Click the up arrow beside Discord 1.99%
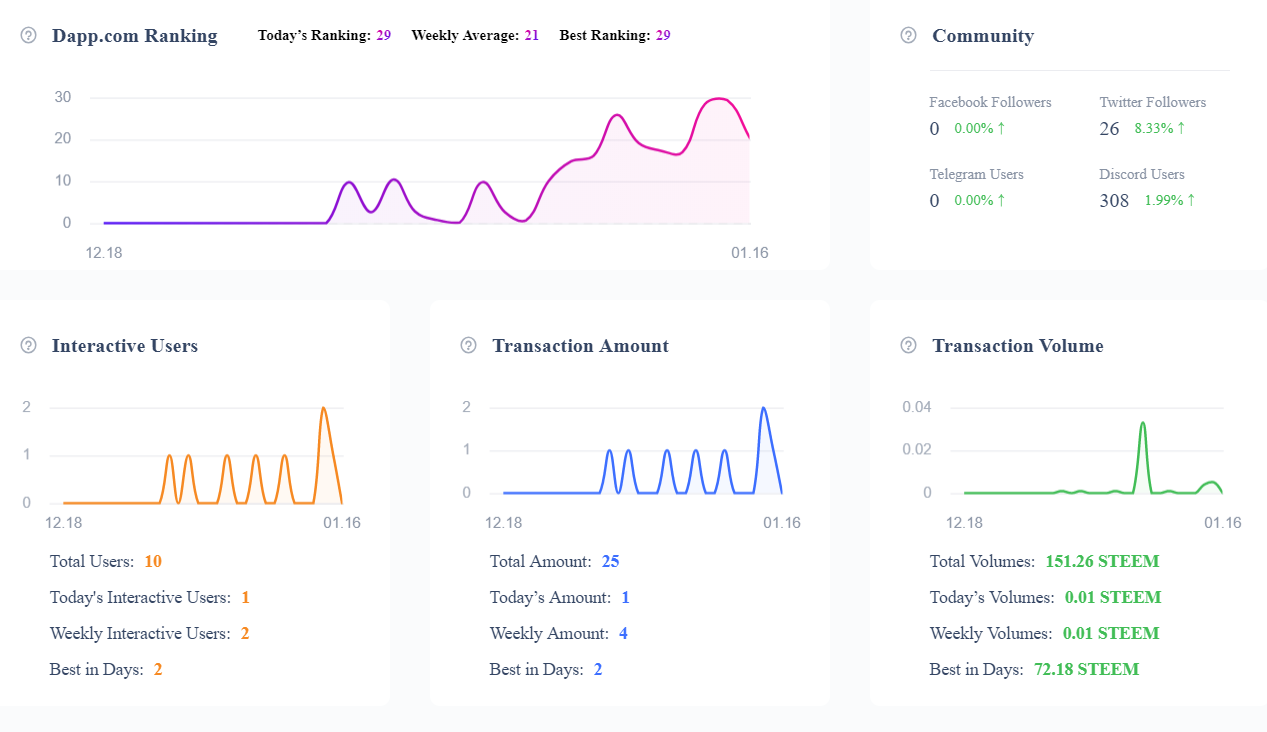 1191,200
